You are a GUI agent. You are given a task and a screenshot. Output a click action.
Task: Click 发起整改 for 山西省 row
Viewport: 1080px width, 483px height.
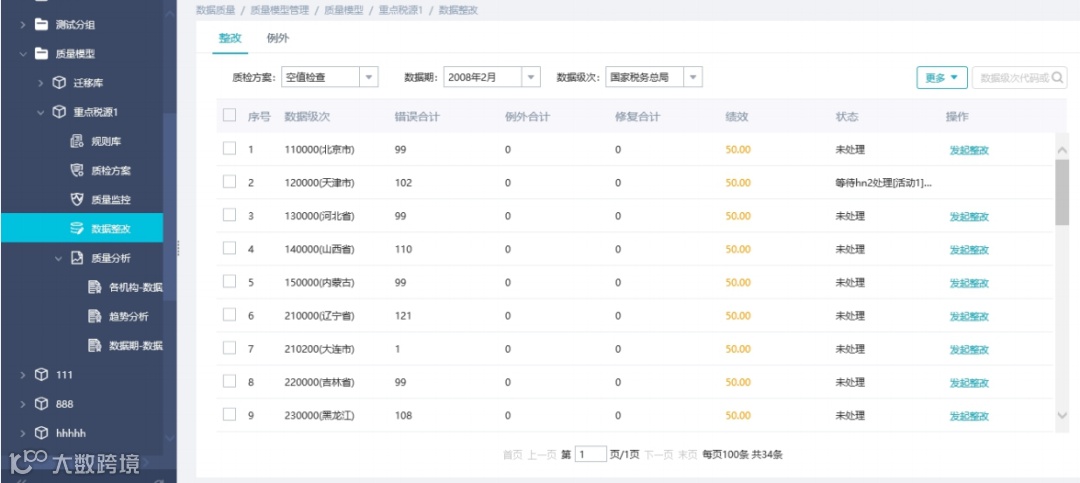pyautogui.click(x=969, y=249)
